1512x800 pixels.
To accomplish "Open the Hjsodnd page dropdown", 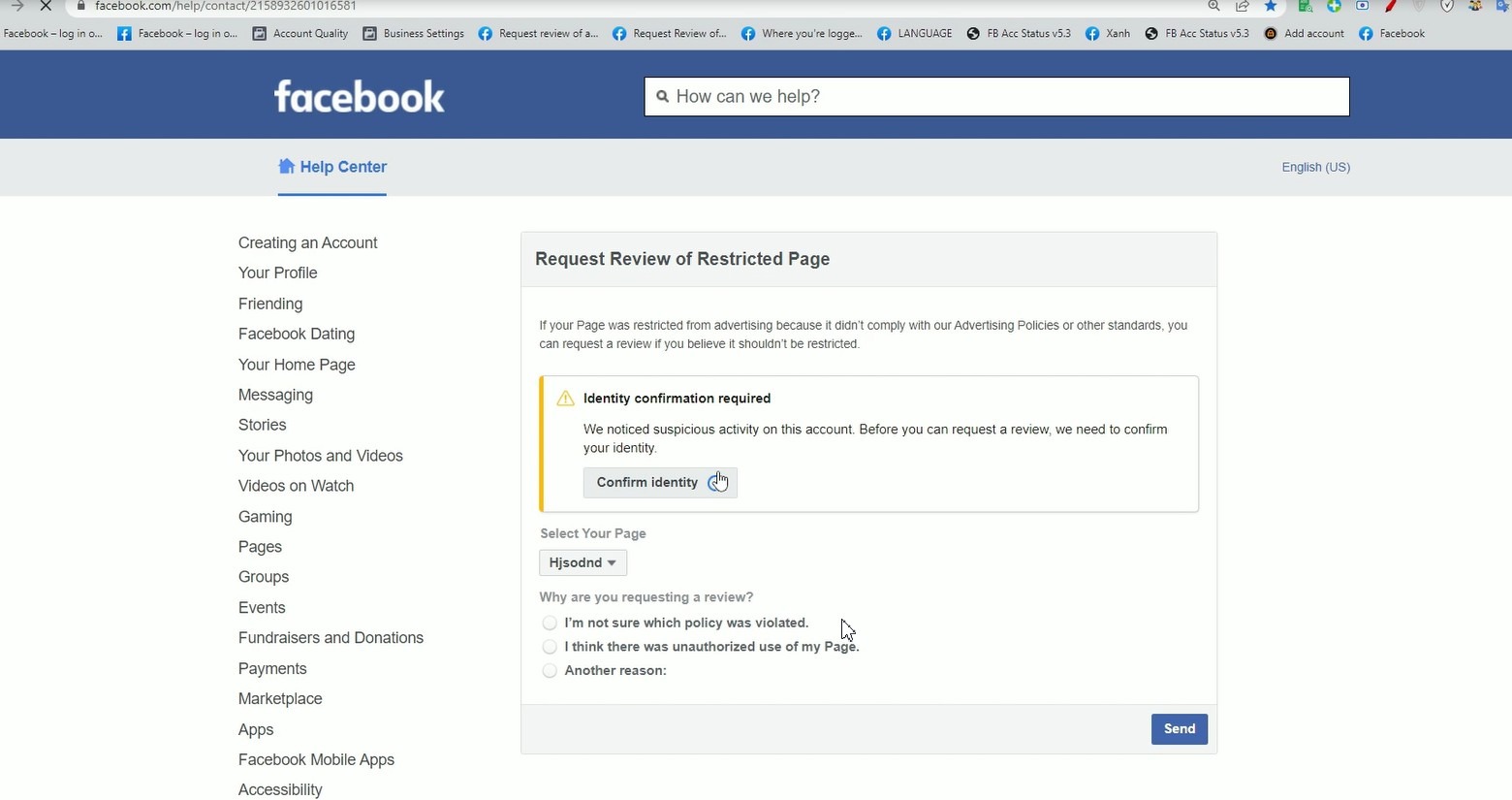I will point(583,562).
